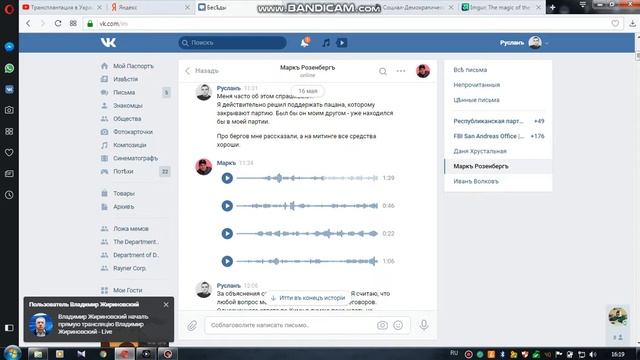640x360 pixels.
Task: Open FBI San Andreas Office conversation
Action: [x=498, y=136]
